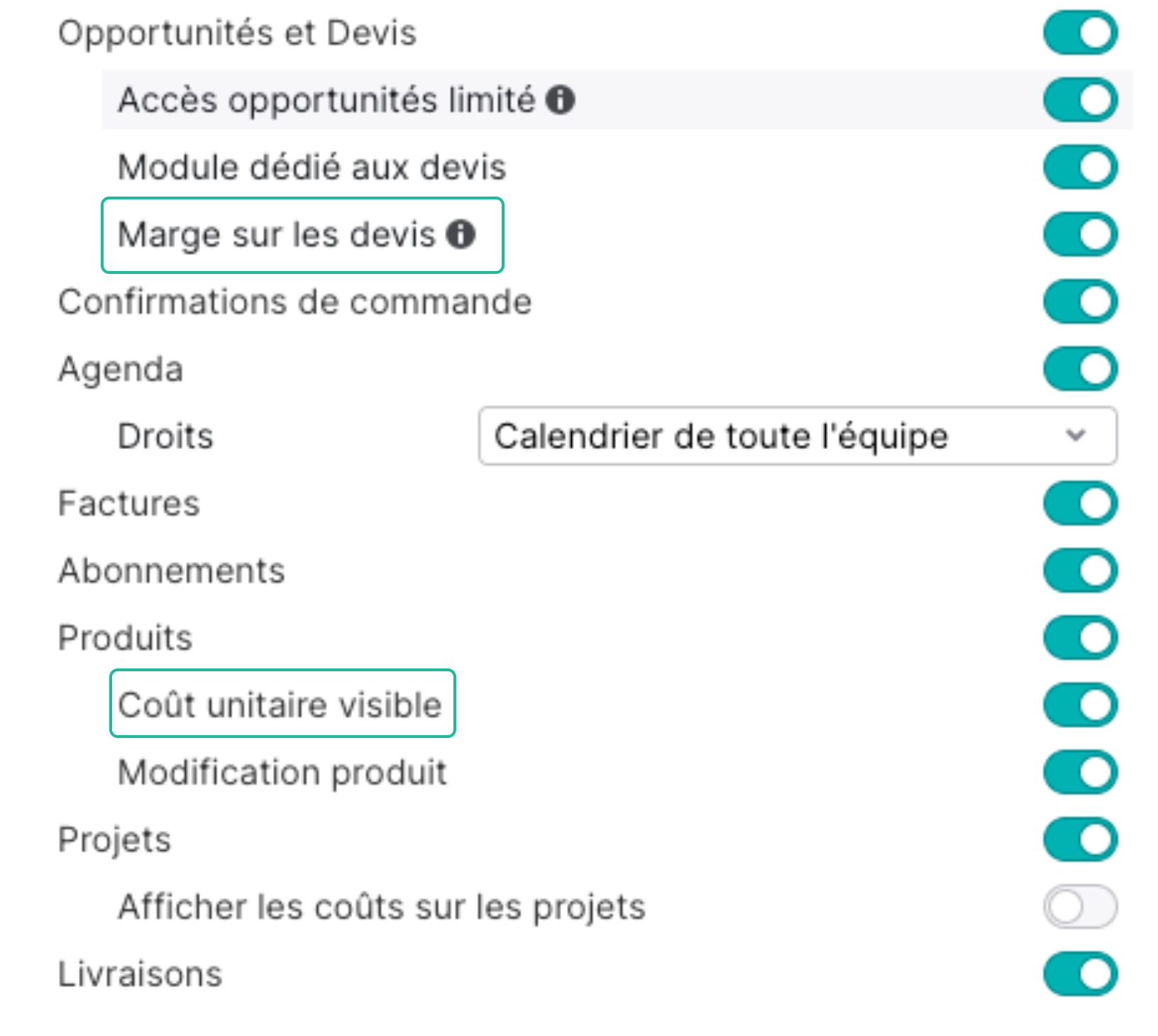Toggle off Abonnements

(x=1079, y=569)
